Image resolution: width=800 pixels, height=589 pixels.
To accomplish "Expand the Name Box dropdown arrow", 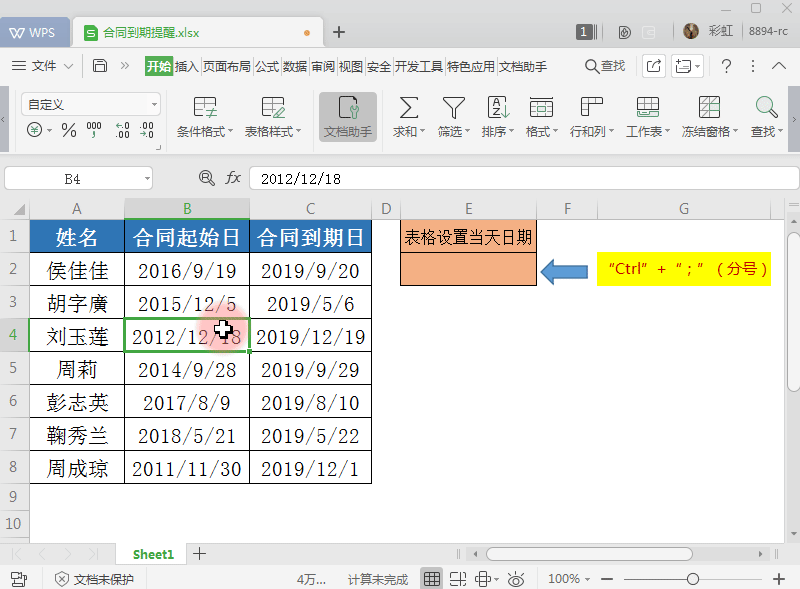I will (147, 179).
